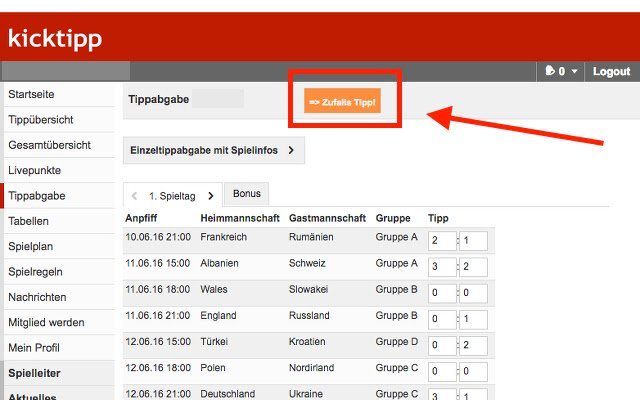This screenshot has width=640, height=400.
Task: Click Gruppe C in the Polen row
Action: [x=397, y=368]
